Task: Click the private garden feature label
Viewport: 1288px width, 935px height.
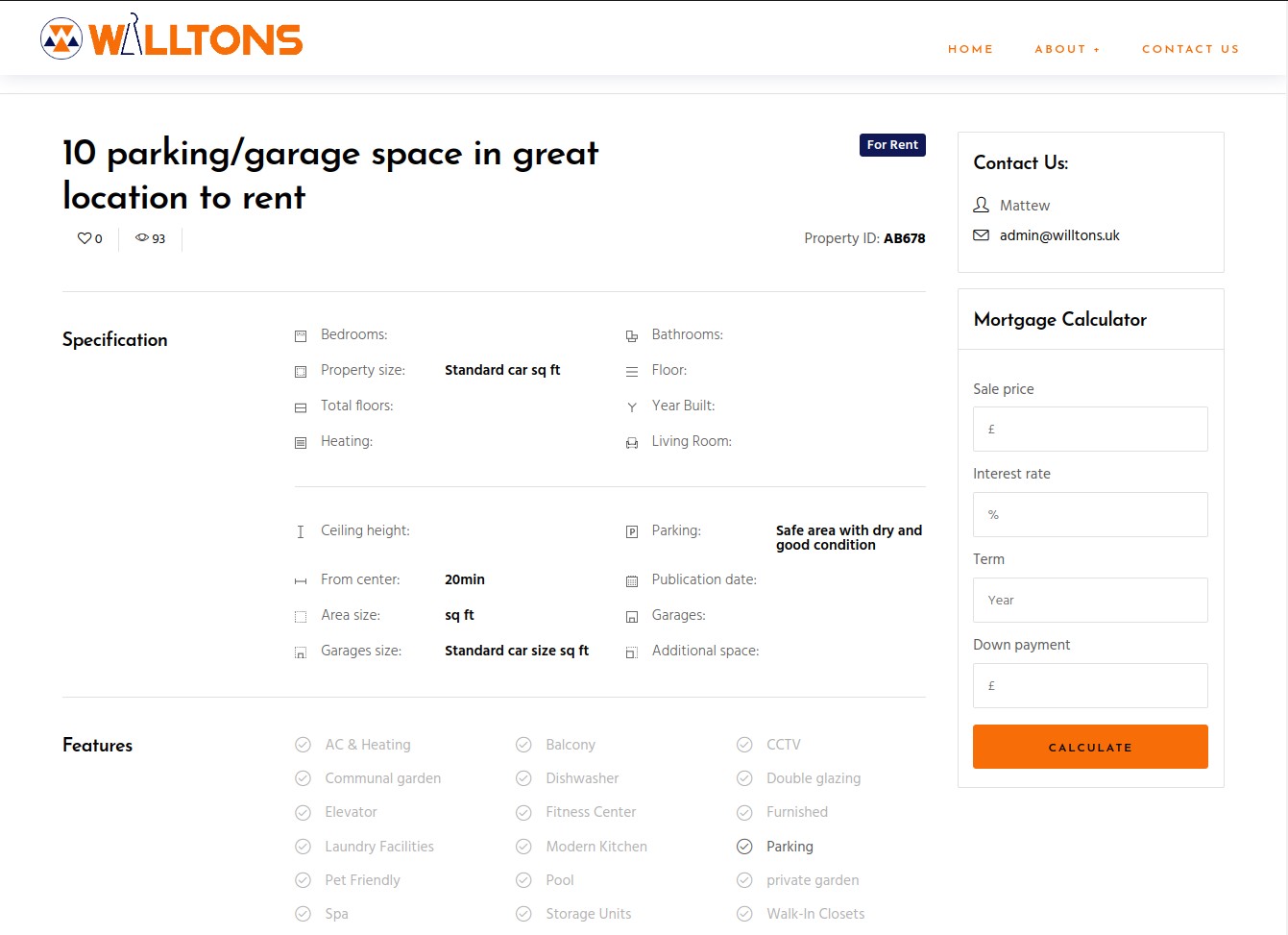Action: (813, 880)
